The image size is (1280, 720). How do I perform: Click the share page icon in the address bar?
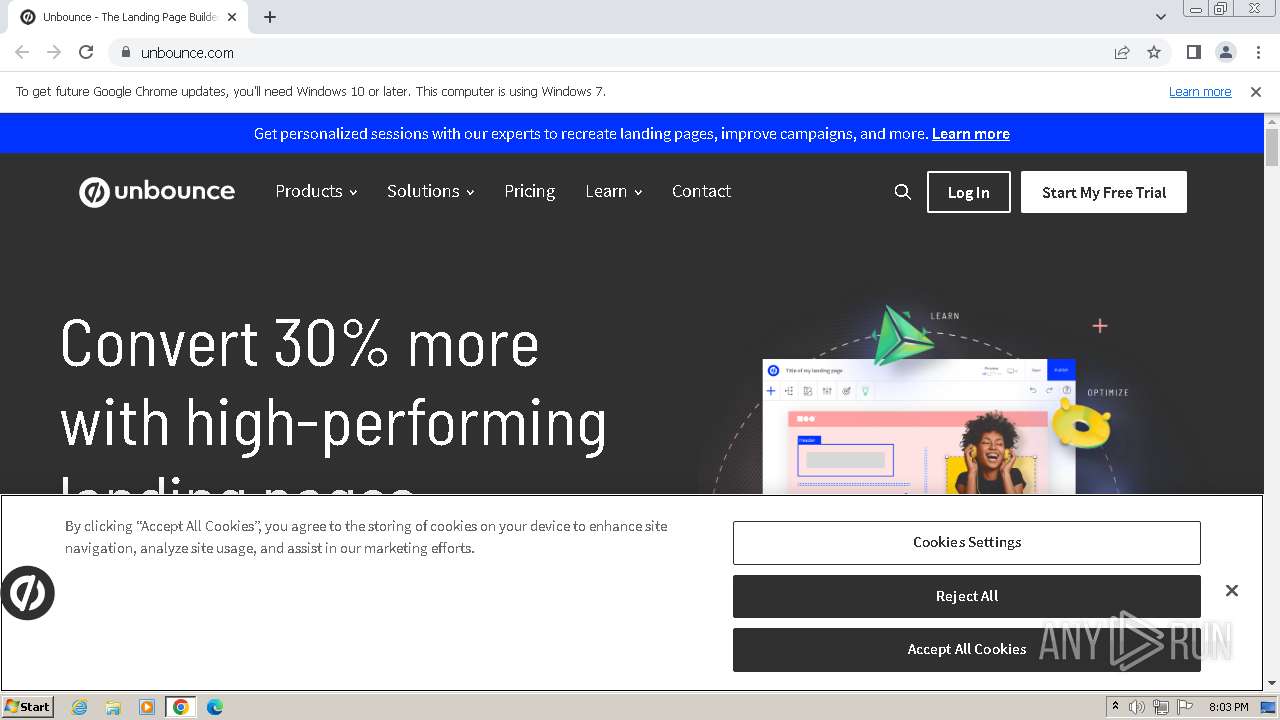click(x=1122, y=53)
